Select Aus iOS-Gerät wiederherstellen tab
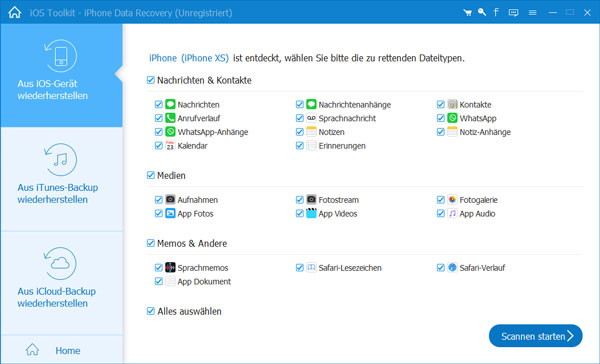 [61, 75]
